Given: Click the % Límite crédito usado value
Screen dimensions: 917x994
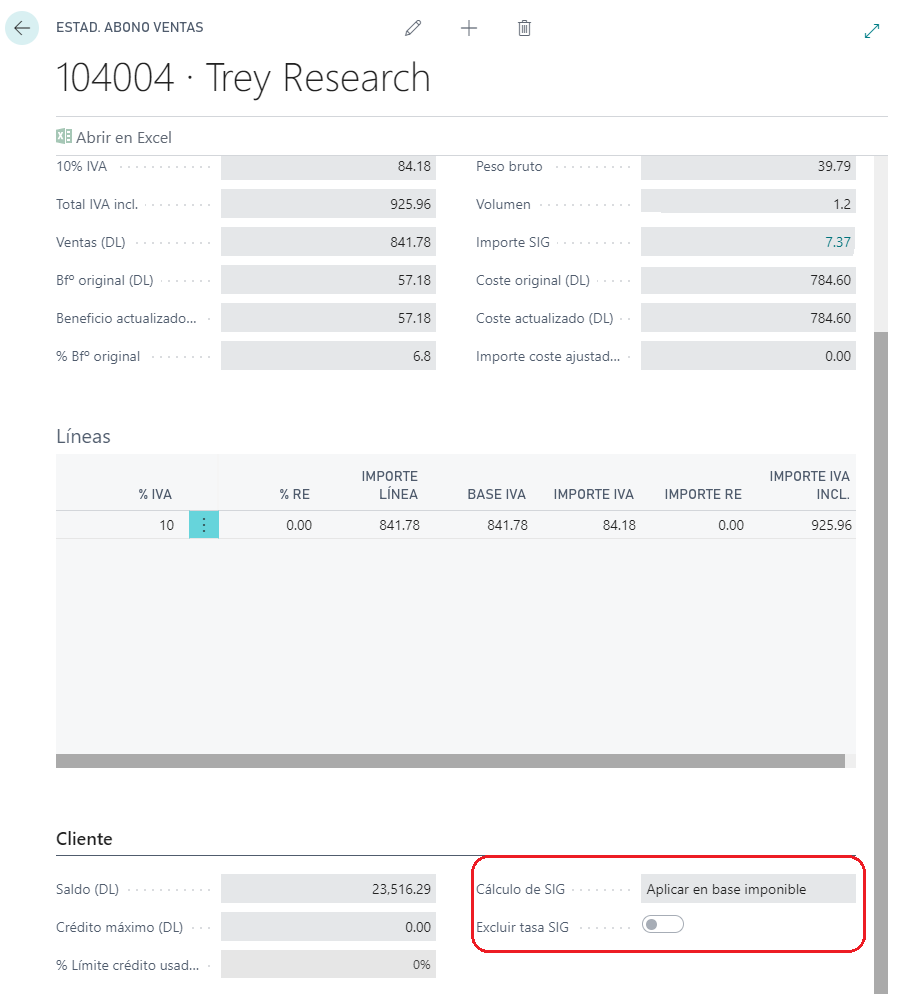Looking at the screenshot, I should pos(328,965).
